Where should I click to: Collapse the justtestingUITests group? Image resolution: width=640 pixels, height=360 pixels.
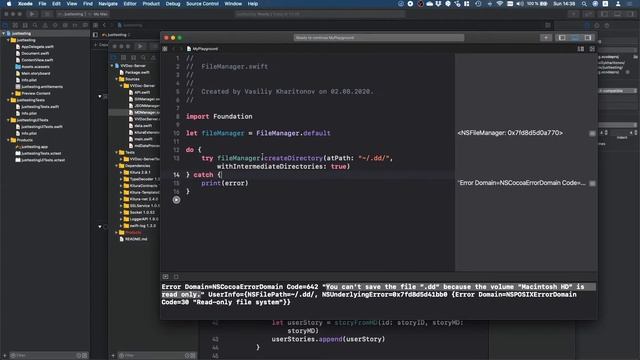[x=8, y=120]
